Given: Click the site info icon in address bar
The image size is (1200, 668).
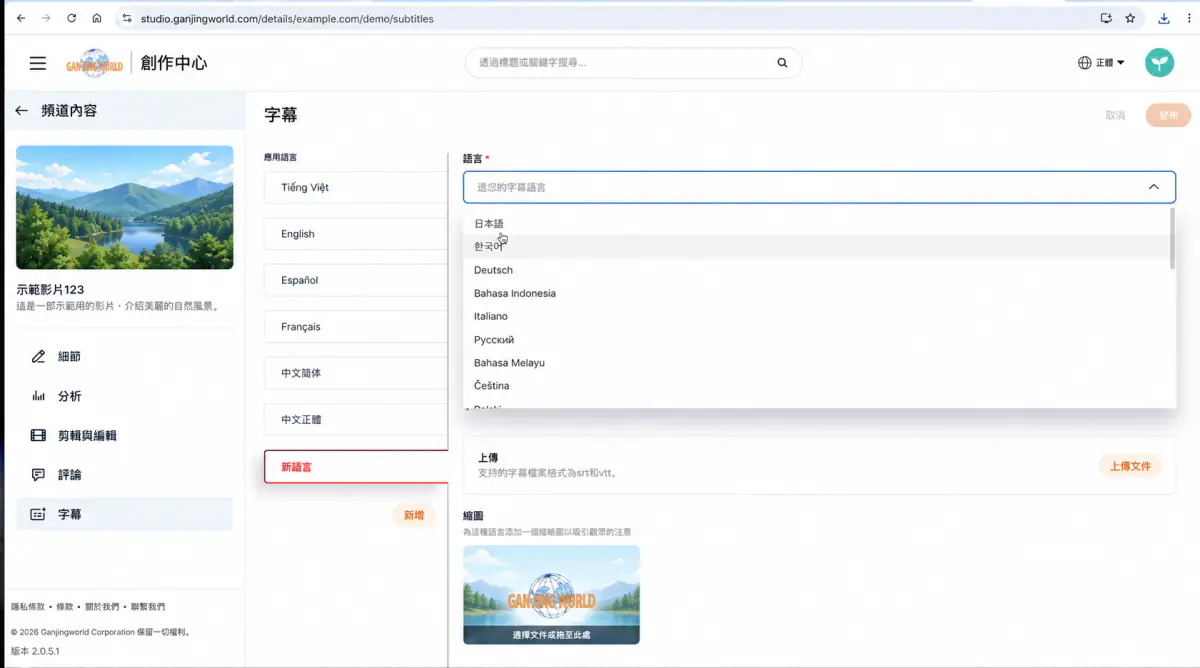Looking at the screenshot, I should (x=126, y=18).
